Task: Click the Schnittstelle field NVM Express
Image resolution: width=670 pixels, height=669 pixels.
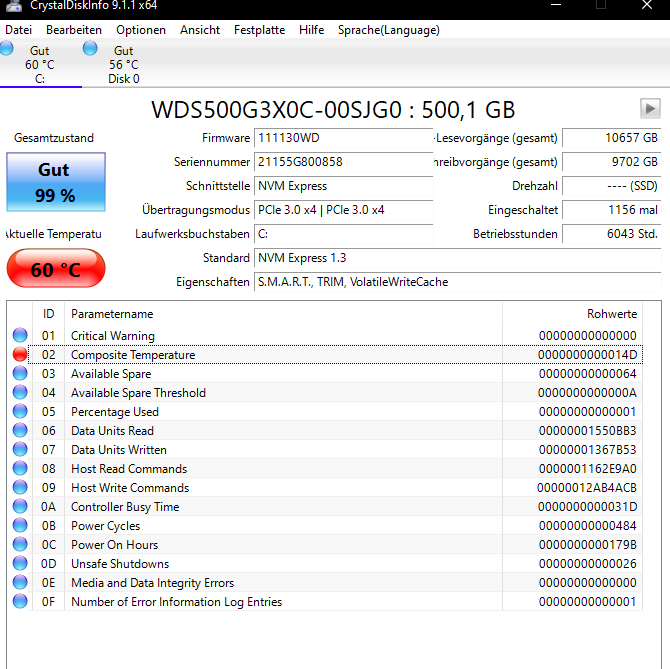Action: 344,186
